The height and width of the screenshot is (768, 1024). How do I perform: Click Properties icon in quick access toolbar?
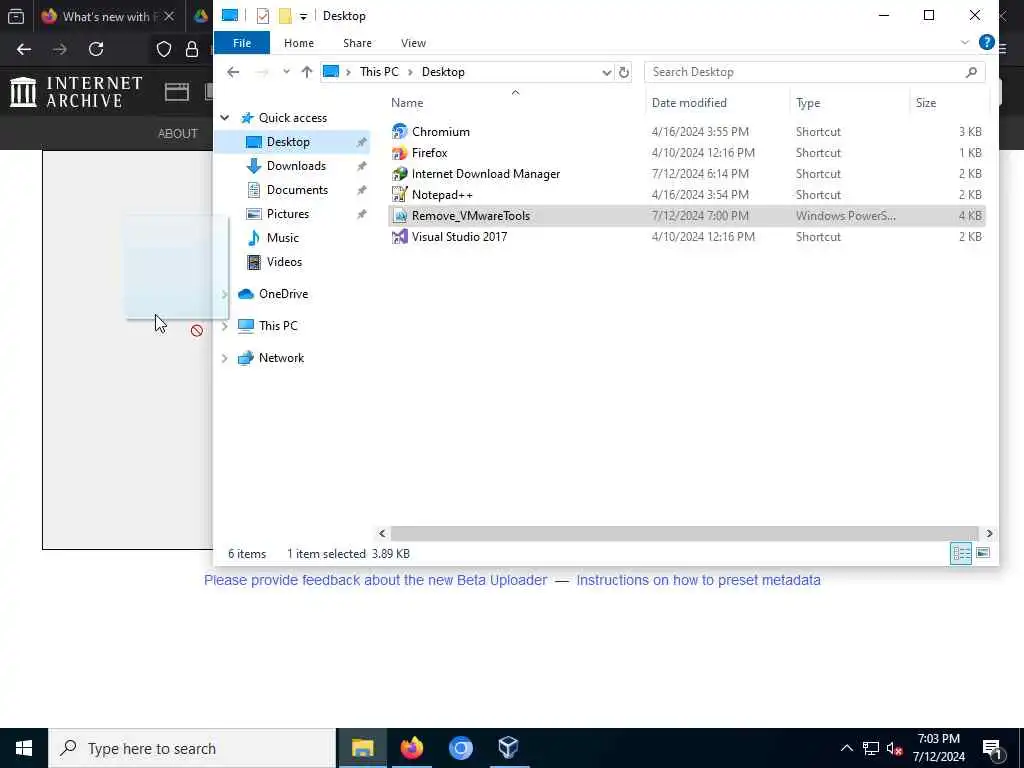click(263, 16)
